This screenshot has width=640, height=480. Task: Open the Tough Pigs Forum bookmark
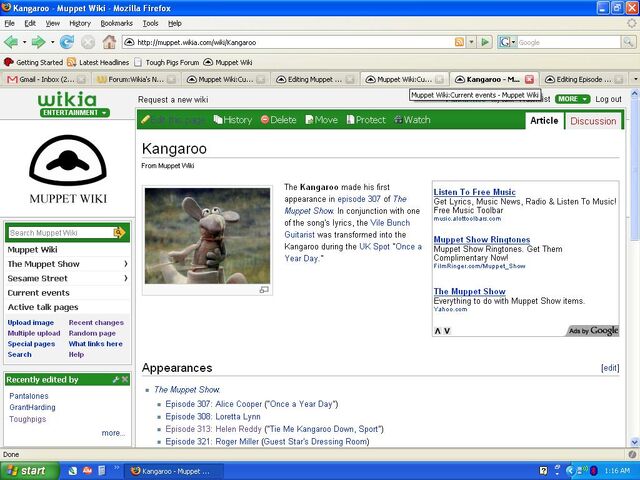point(167,62)
